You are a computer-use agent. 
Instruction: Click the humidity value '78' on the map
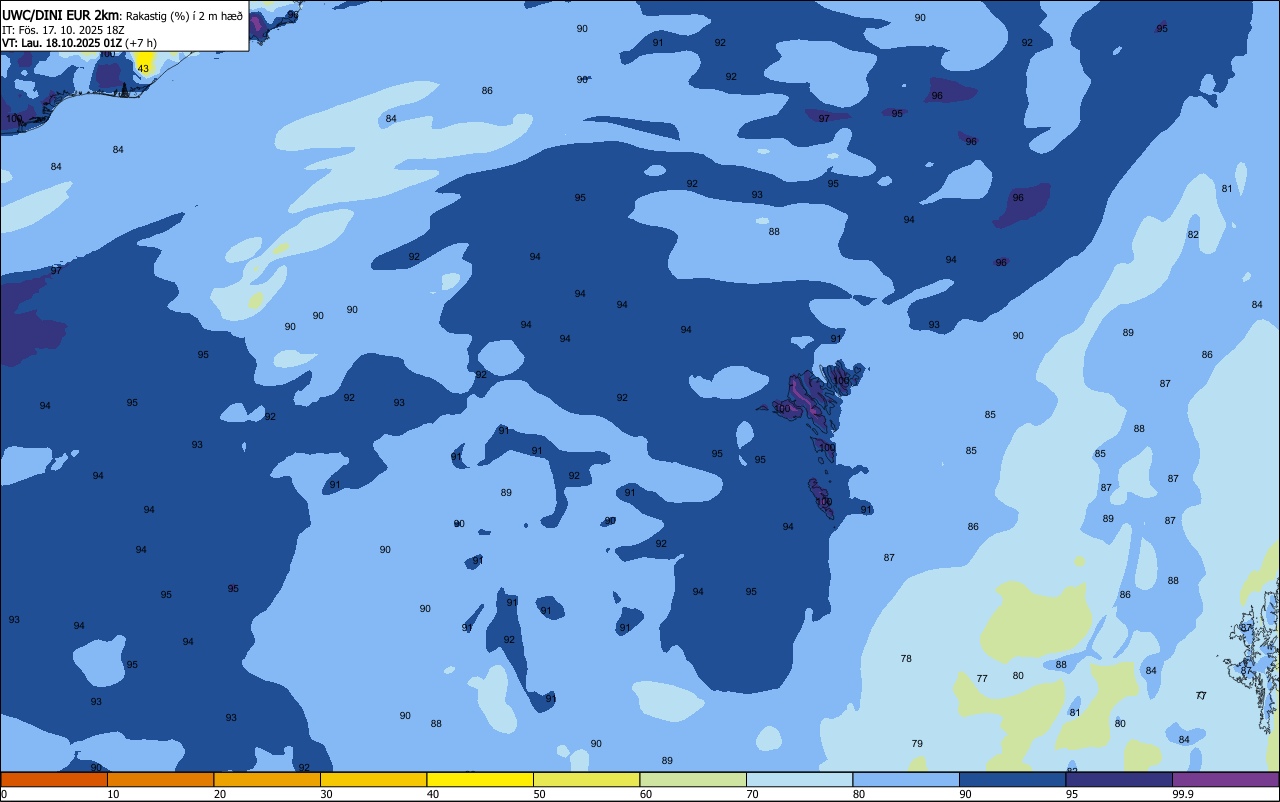[906, 658]
